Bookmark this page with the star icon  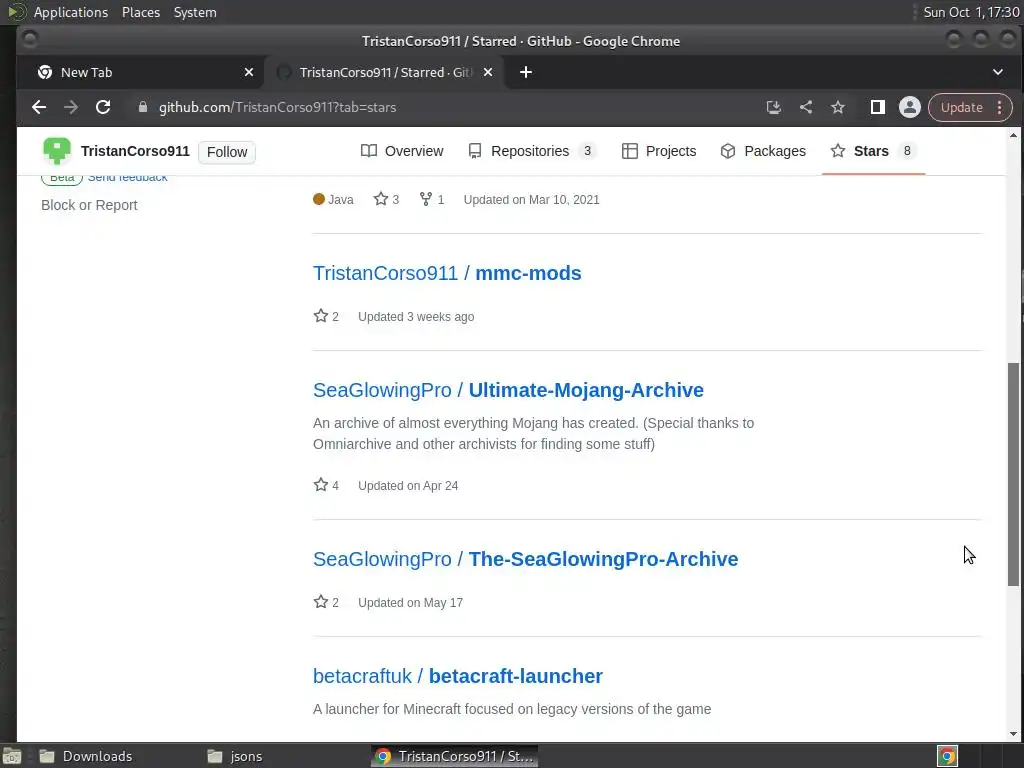pyautogui.click(x=838, y=107)
